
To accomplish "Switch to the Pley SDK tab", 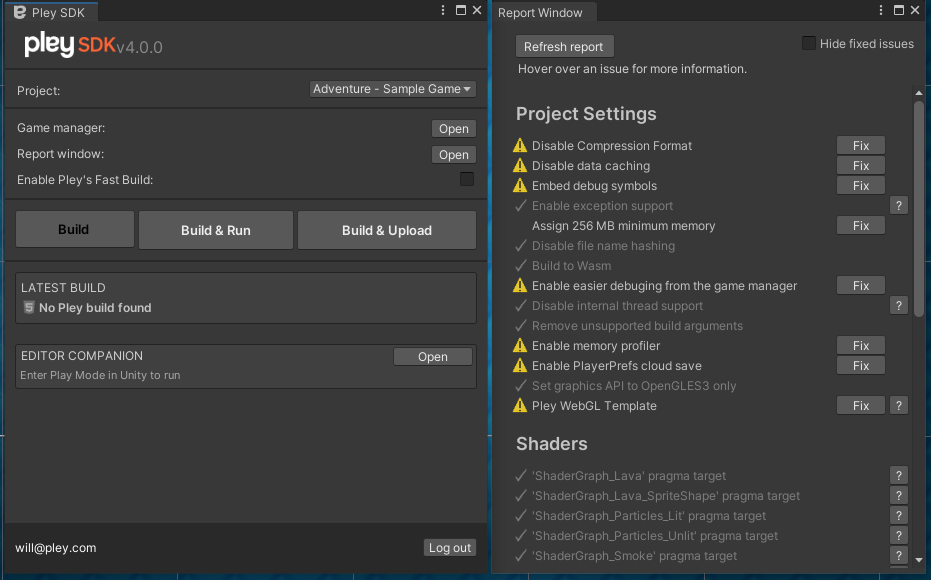I will click(x=50, y=12).
